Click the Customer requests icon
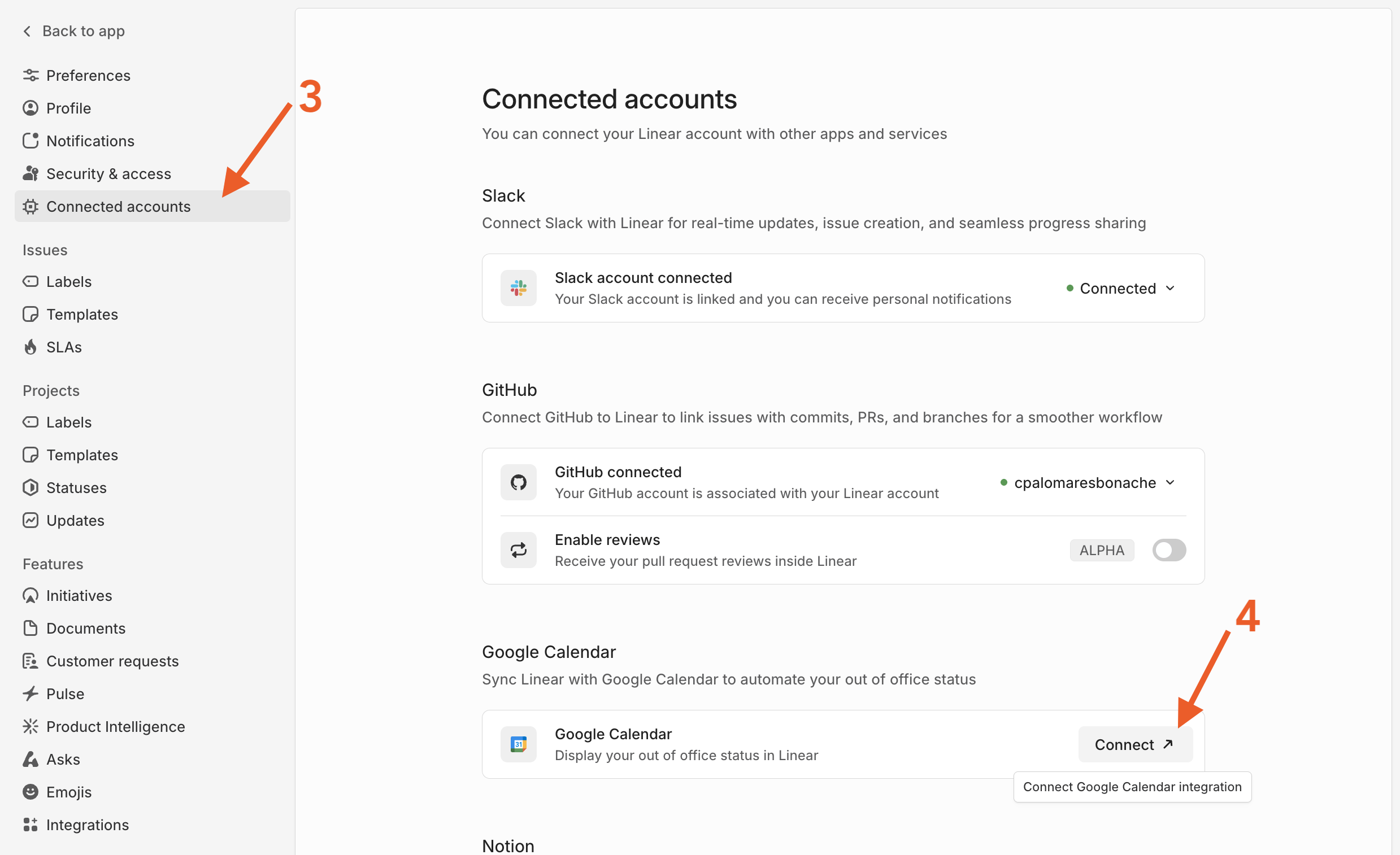This screenshot has height=855, width=1400. coord(31,661)
